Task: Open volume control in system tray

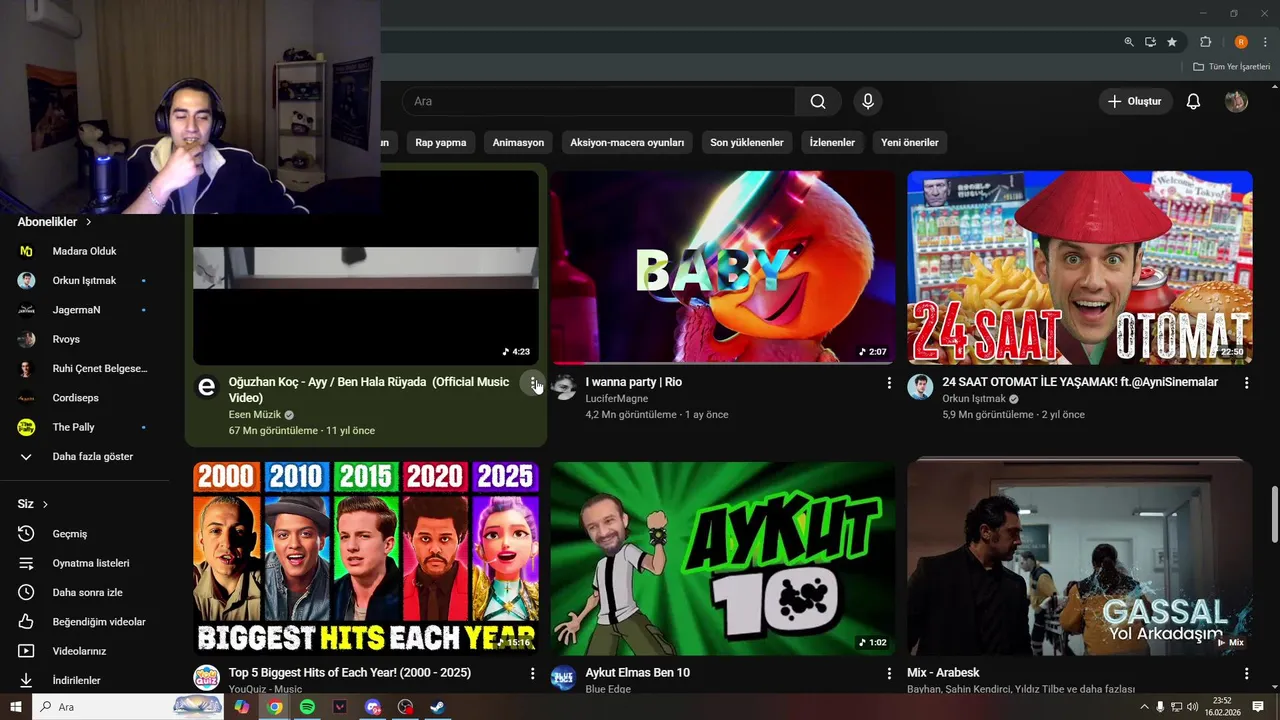Action: click(1192, 707)
